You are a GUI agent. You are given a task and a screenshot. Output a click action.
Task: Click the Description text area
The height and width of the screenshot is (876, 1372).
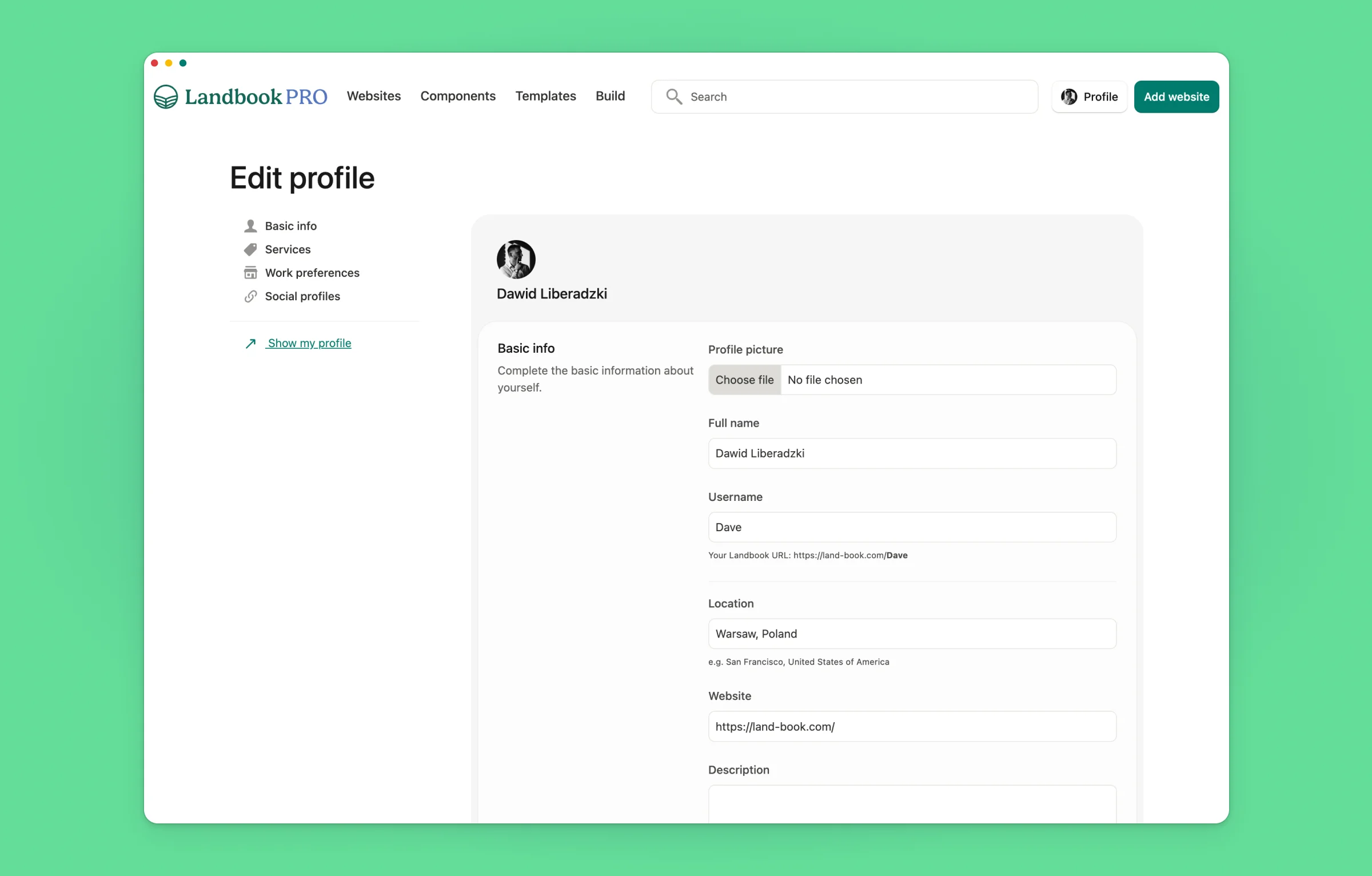(912, 804)
